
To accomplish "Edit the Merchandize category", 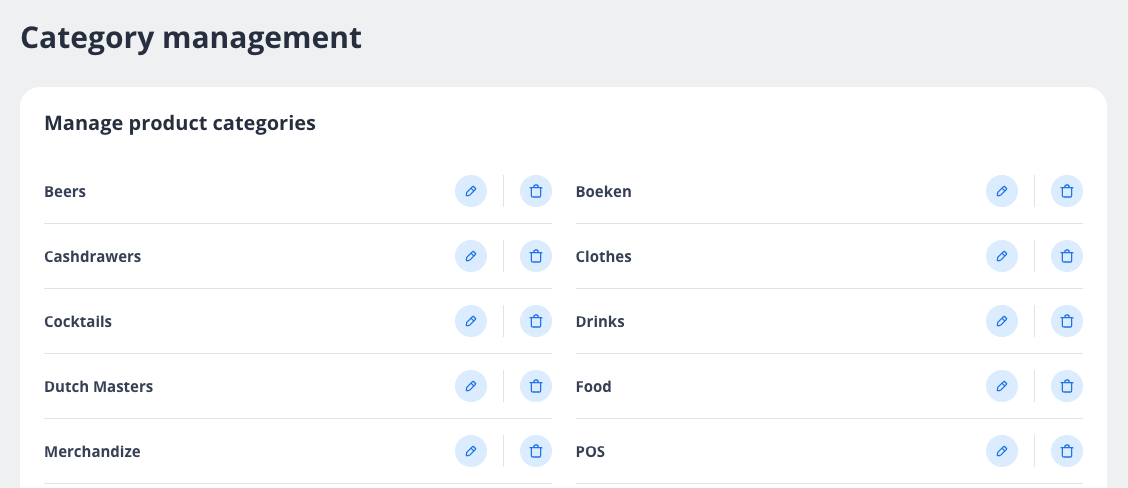I will pos(471,451).
